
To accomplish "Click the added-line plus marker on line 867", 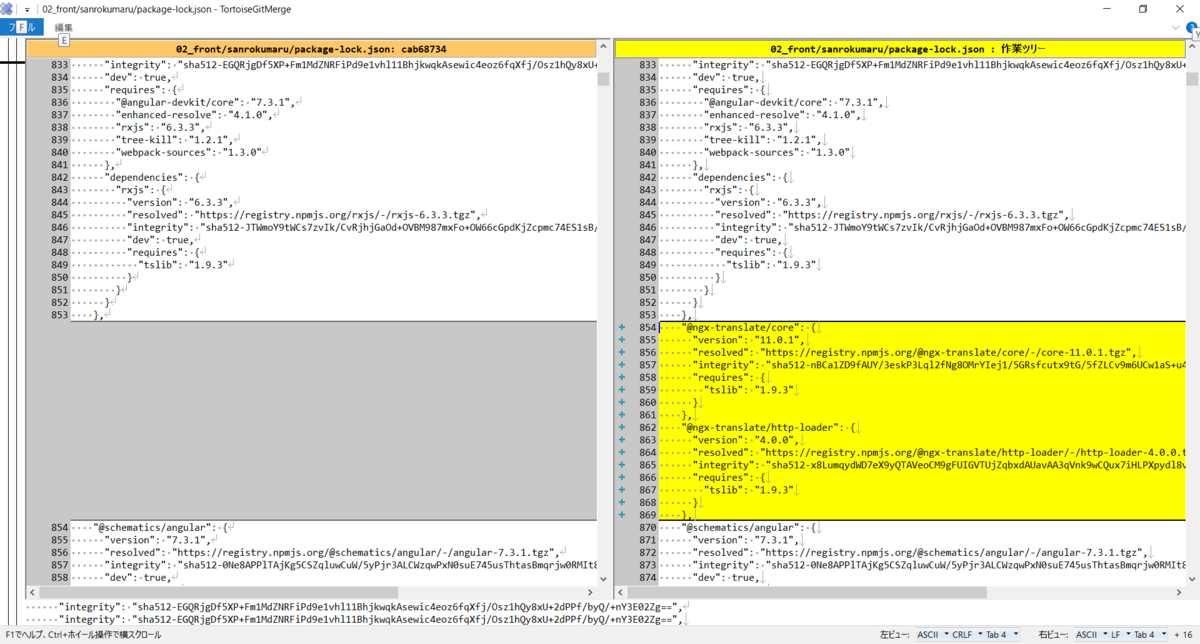I will click(x=621, y=490).
